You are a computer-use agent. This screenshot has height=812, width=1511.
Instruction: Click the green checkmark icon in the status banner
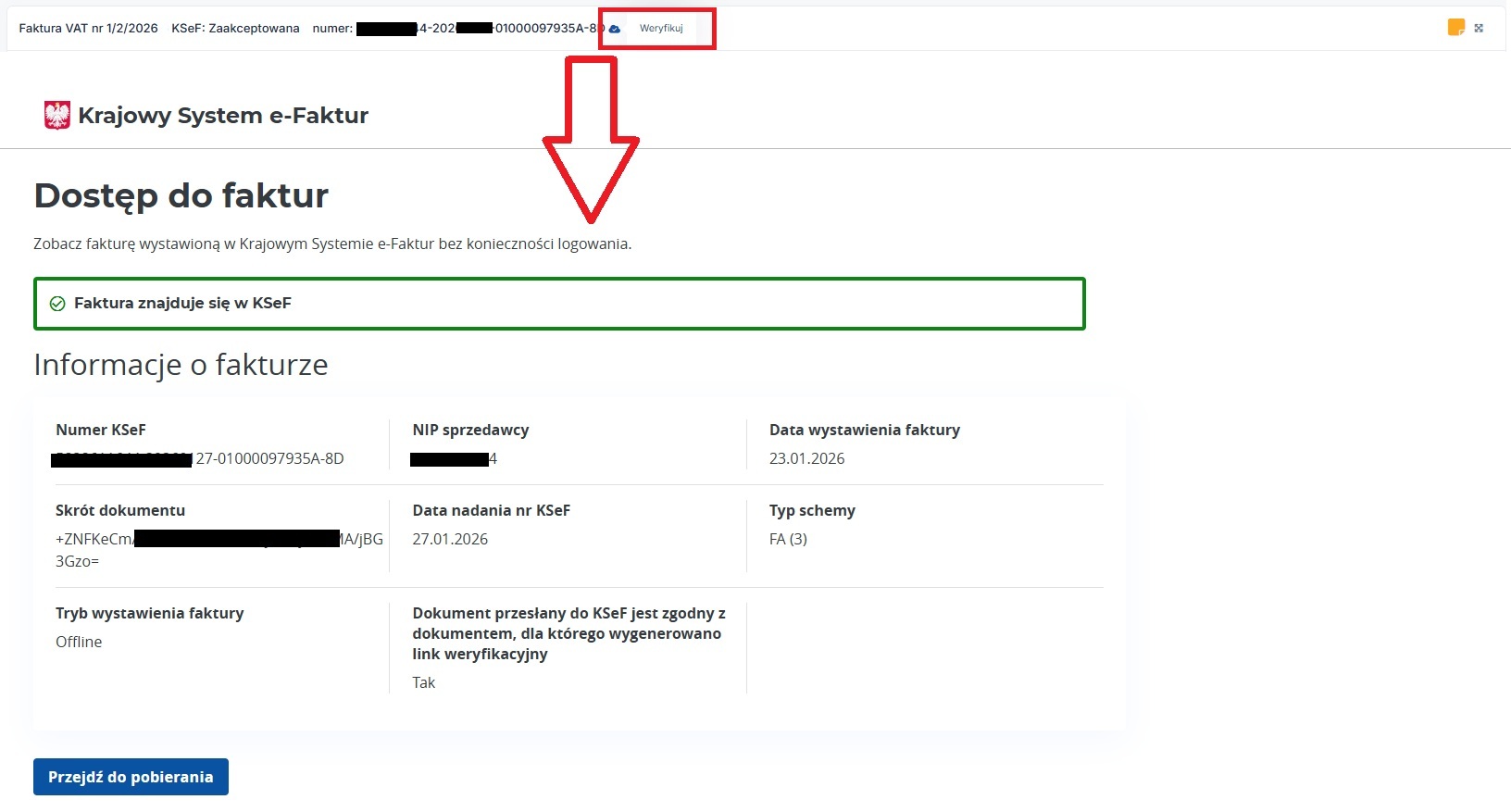(x=57, y=304)
